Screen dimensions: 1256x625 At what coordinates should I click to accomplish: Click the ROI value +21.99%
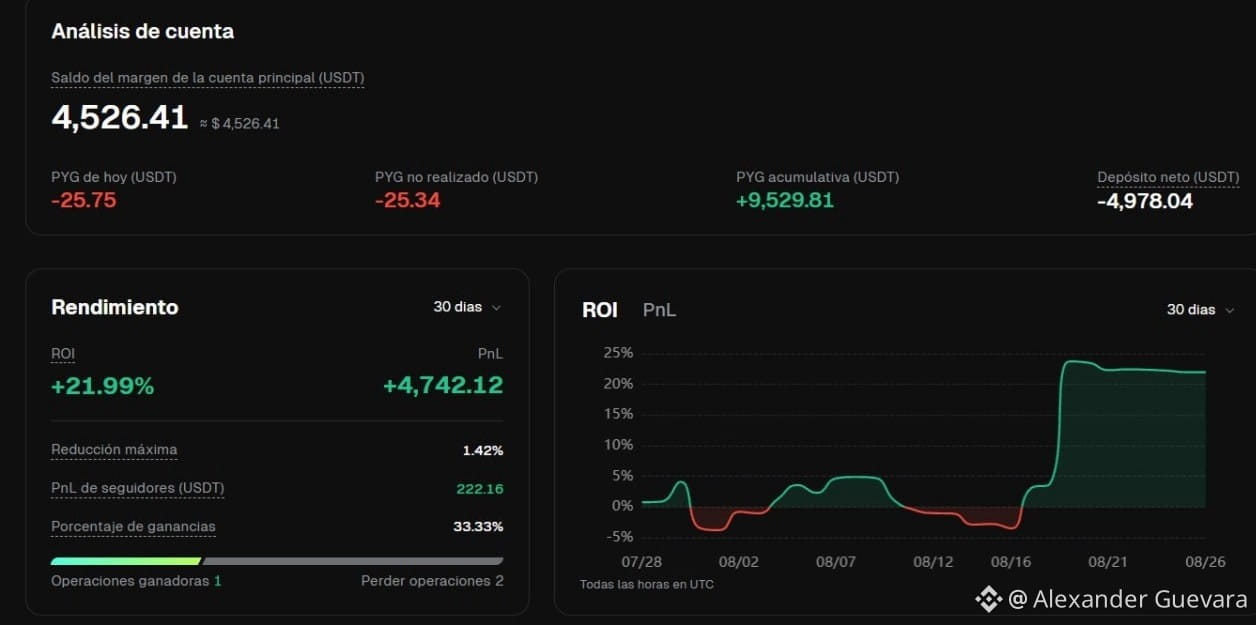click(x=103, y=385)
